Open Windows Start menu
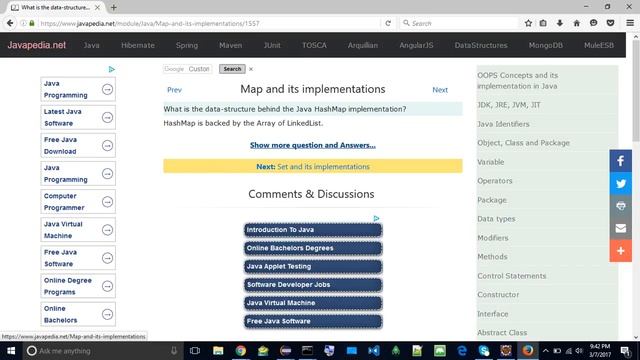 11,351
